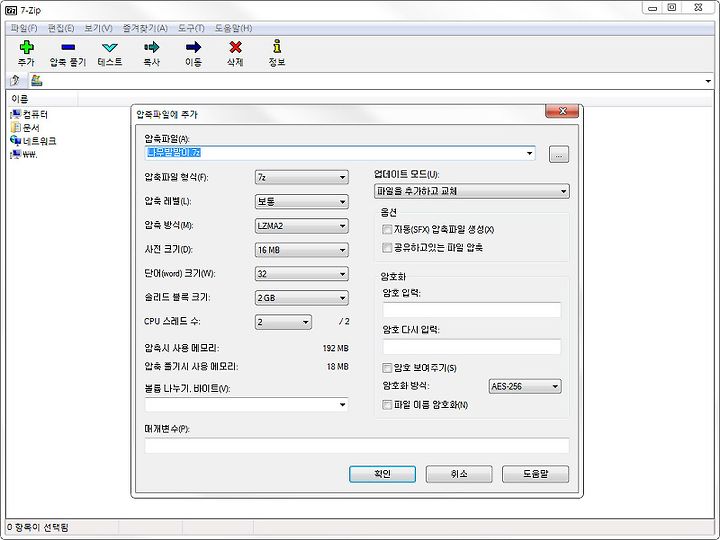
Task: Open the 사전 크기 16 MB dropdown
Action: pyautogui.click(x=302, y=250)
